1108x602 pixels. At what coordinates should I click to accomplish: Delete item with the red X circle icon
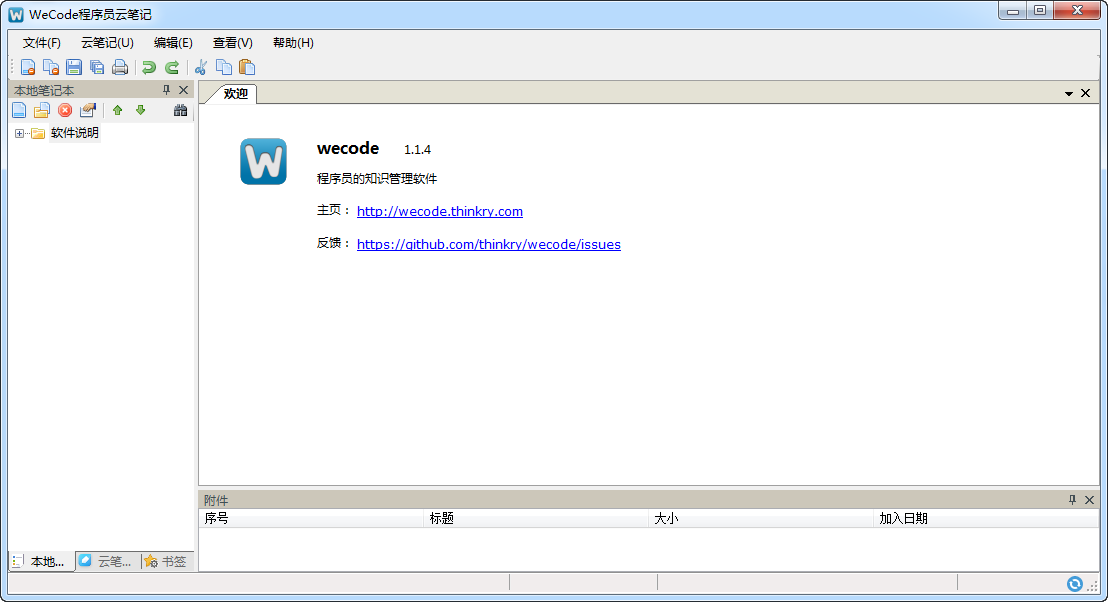[65, 110]
